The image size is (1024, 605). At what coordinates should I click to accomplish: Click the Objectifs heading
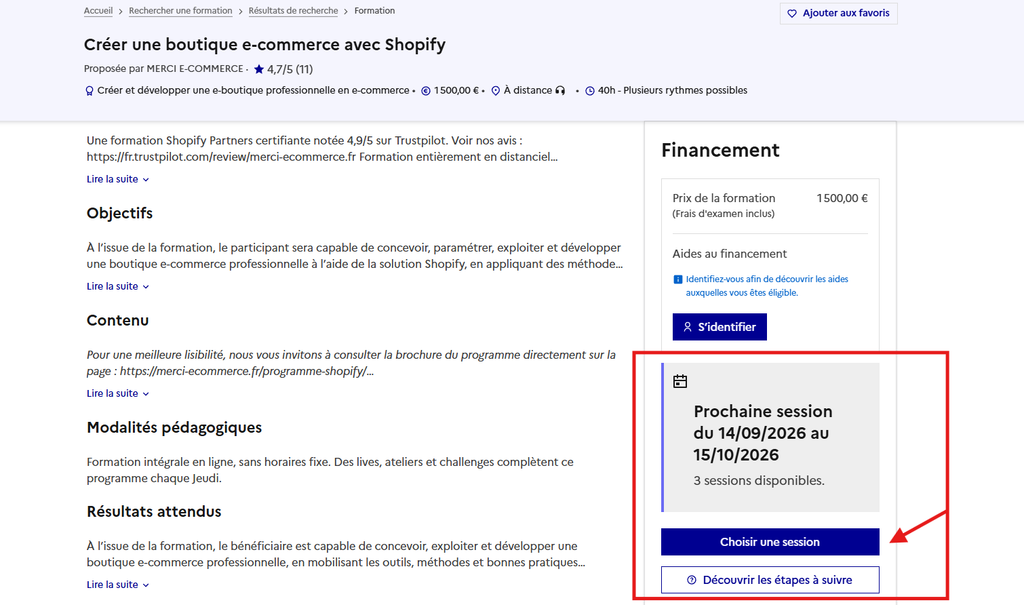(x=120, y=214)
